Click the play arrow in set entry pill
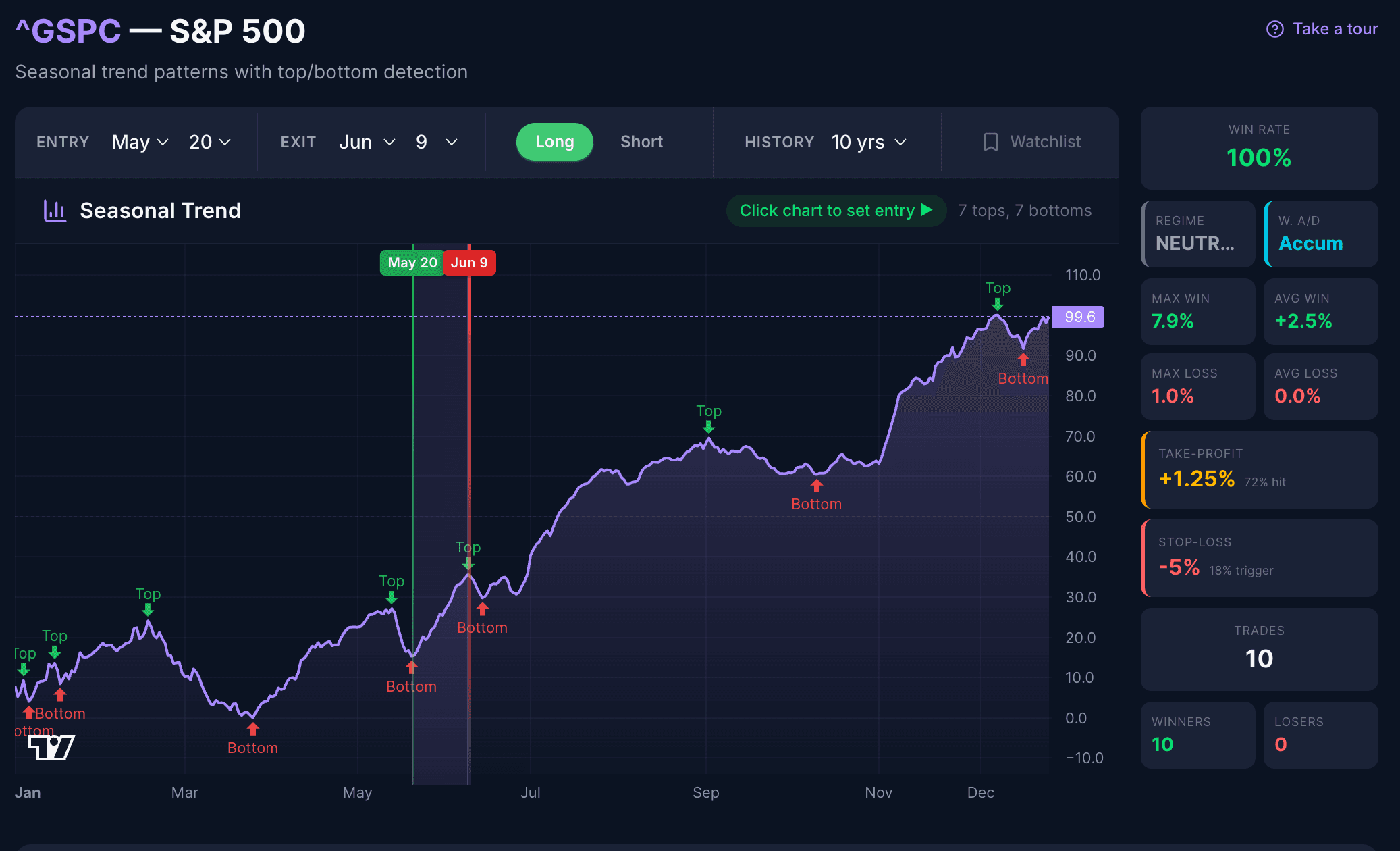Screen dimensions: 1400x851 [927, 210]
